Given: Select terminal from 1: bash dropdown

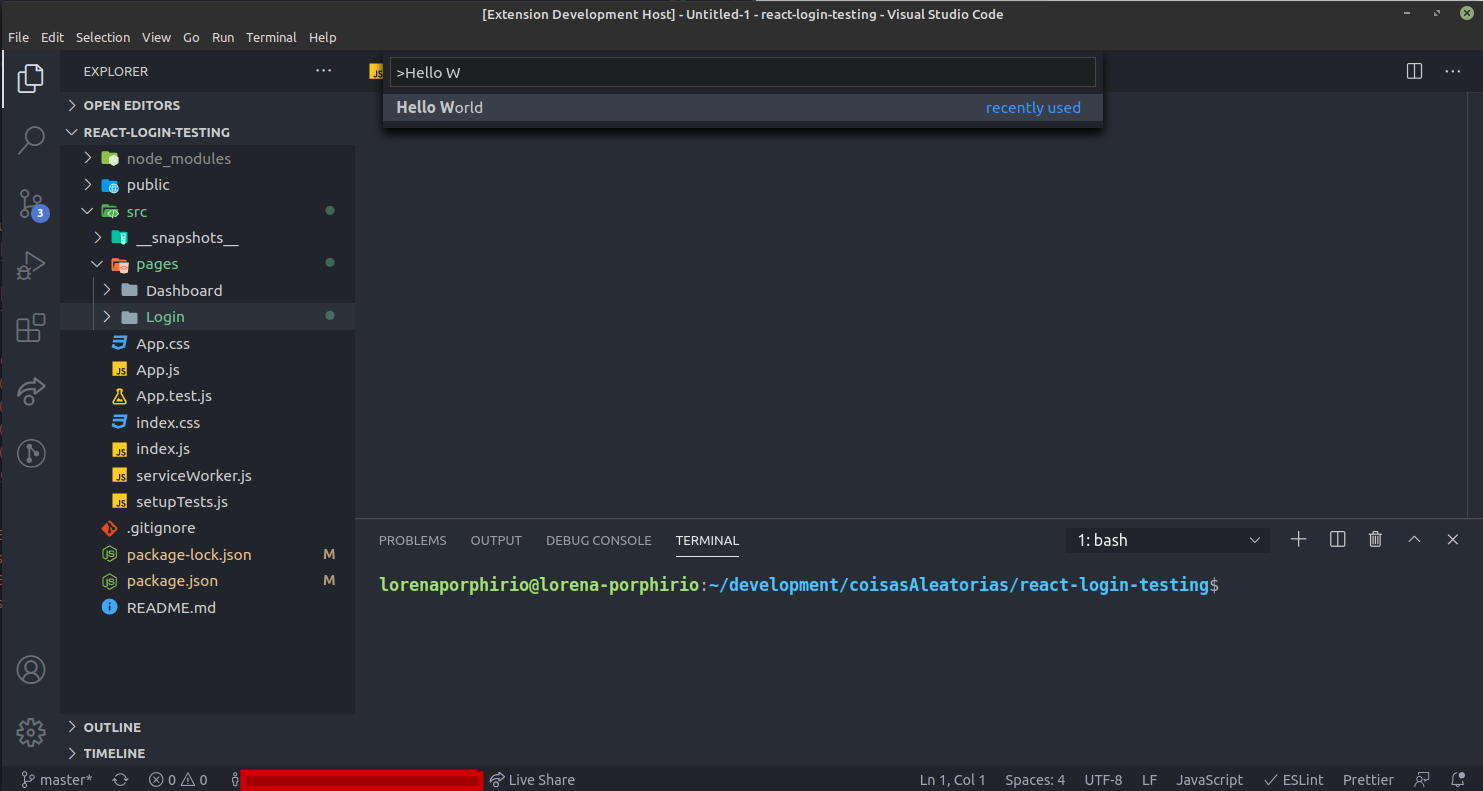Looking at the screenshot, I should point(1168,540).
